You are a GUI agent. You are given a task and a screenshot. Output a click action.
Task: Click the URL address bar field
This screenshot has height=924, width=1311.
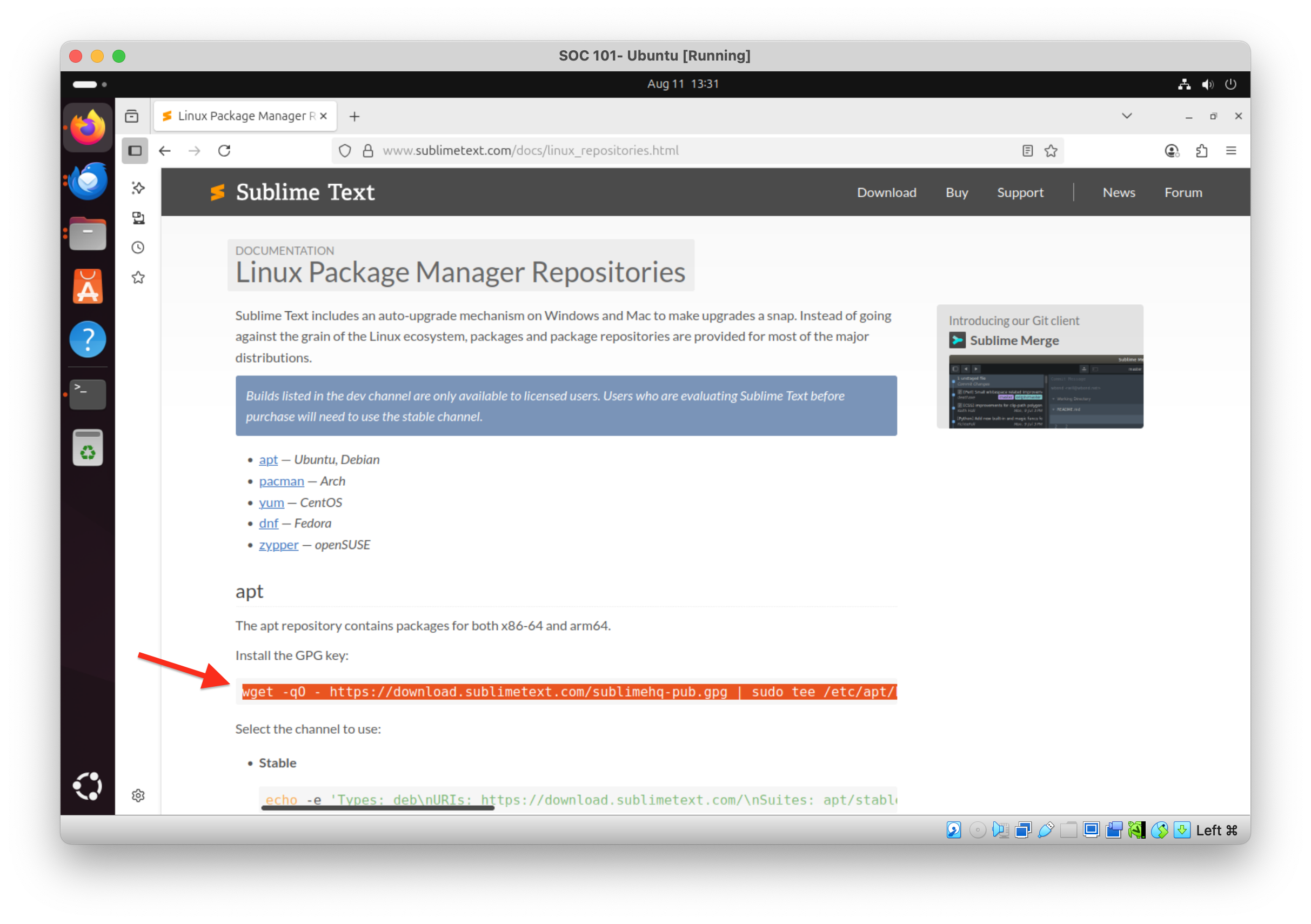[x=698, y=151]
